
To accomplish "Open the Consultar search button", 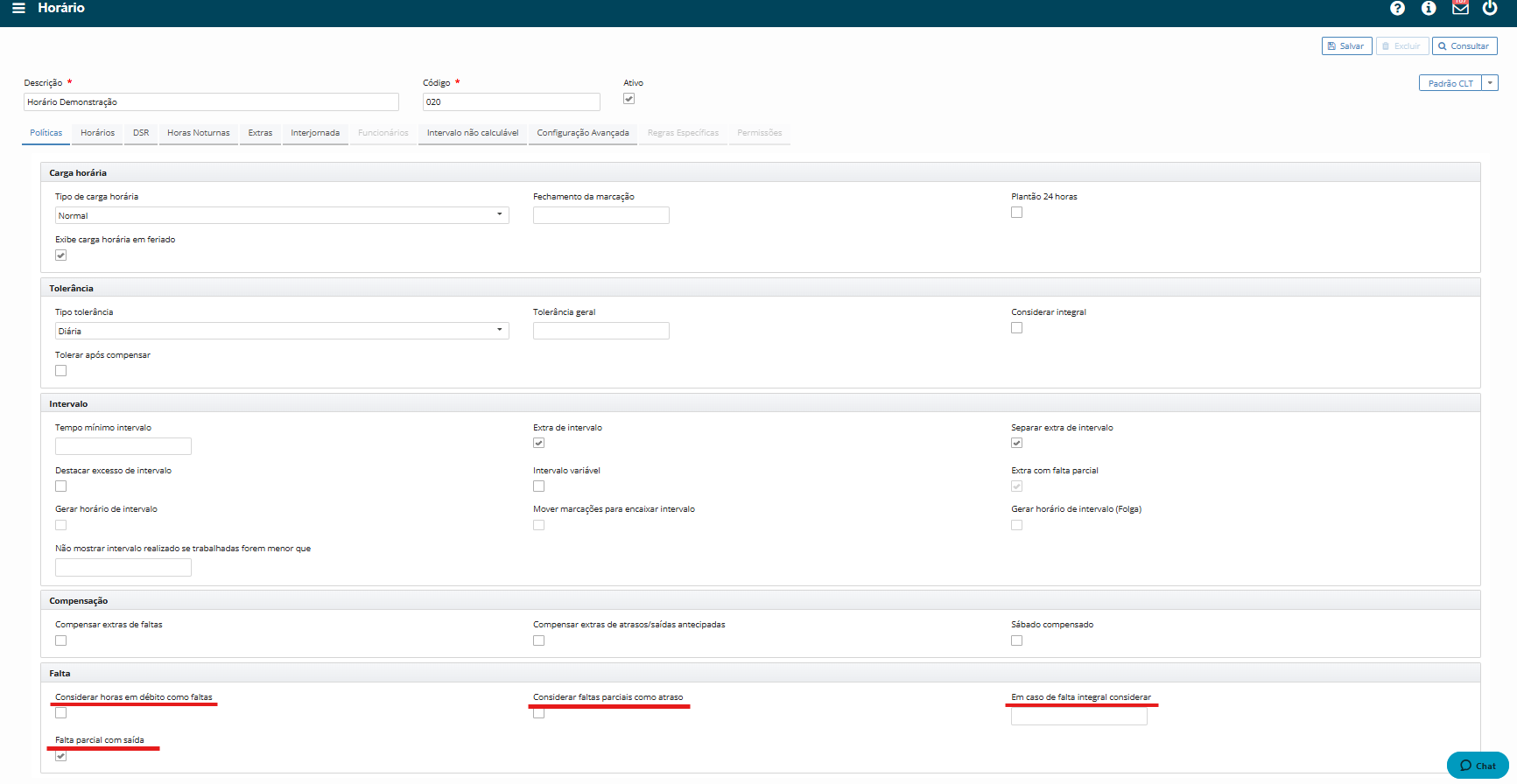I will pyautogui.click(x=1464, y=46).
